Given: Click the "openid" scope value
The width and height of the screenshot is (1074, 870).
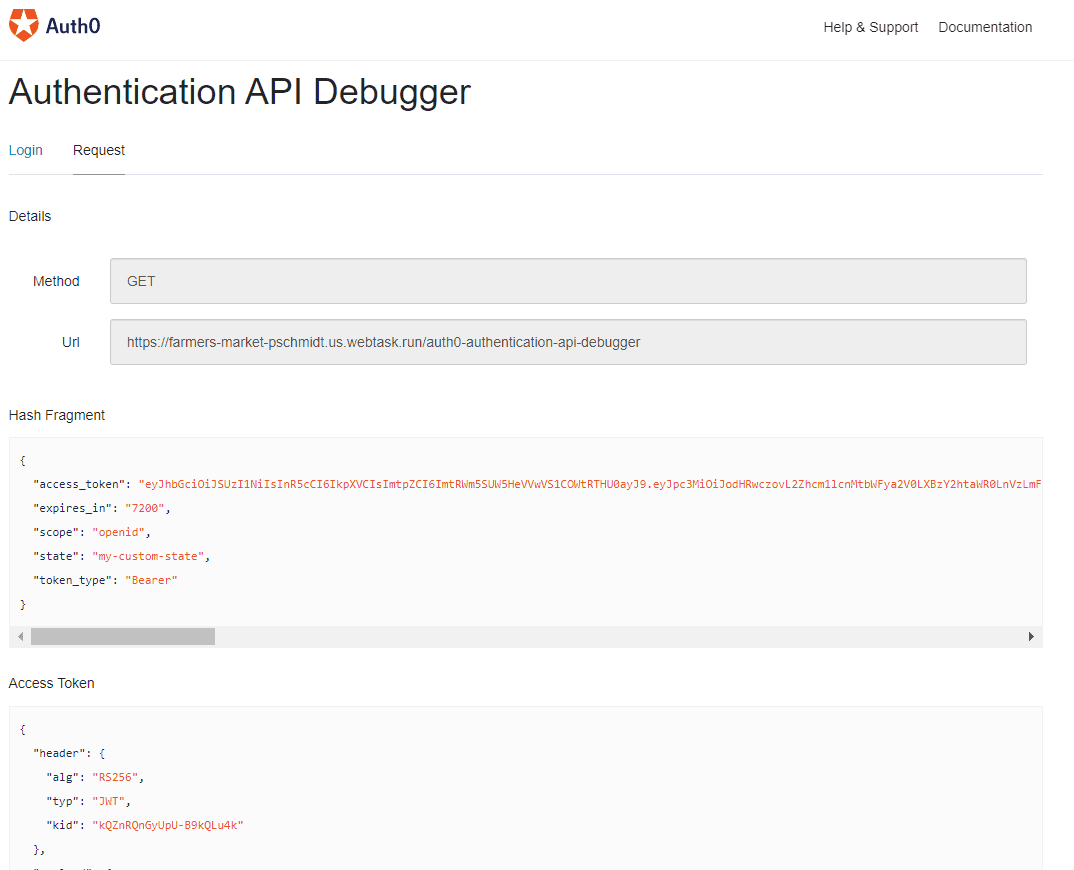Looking at the screenshot, I should [118, 532].
